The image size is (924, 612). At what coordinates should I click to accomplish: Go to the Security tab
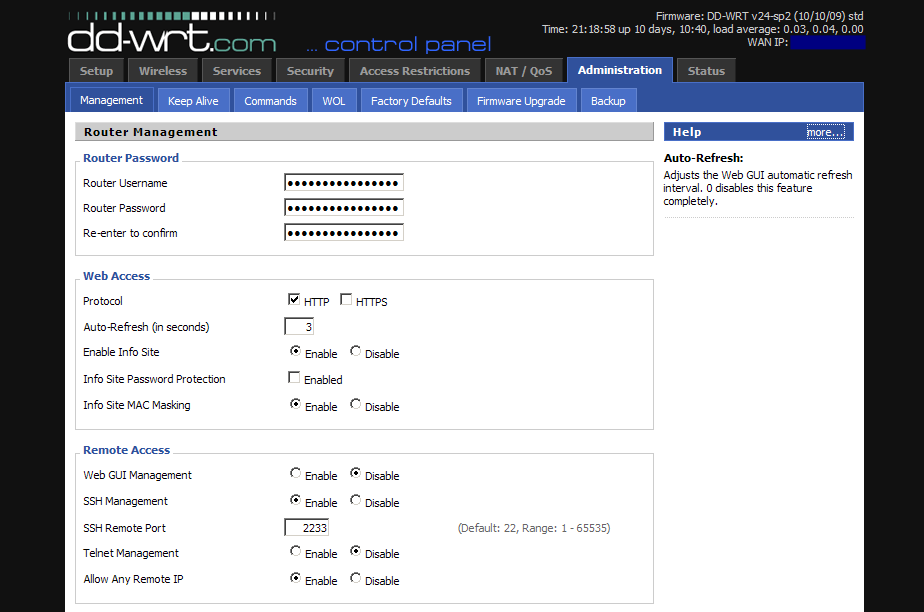(x=310, y=71)
